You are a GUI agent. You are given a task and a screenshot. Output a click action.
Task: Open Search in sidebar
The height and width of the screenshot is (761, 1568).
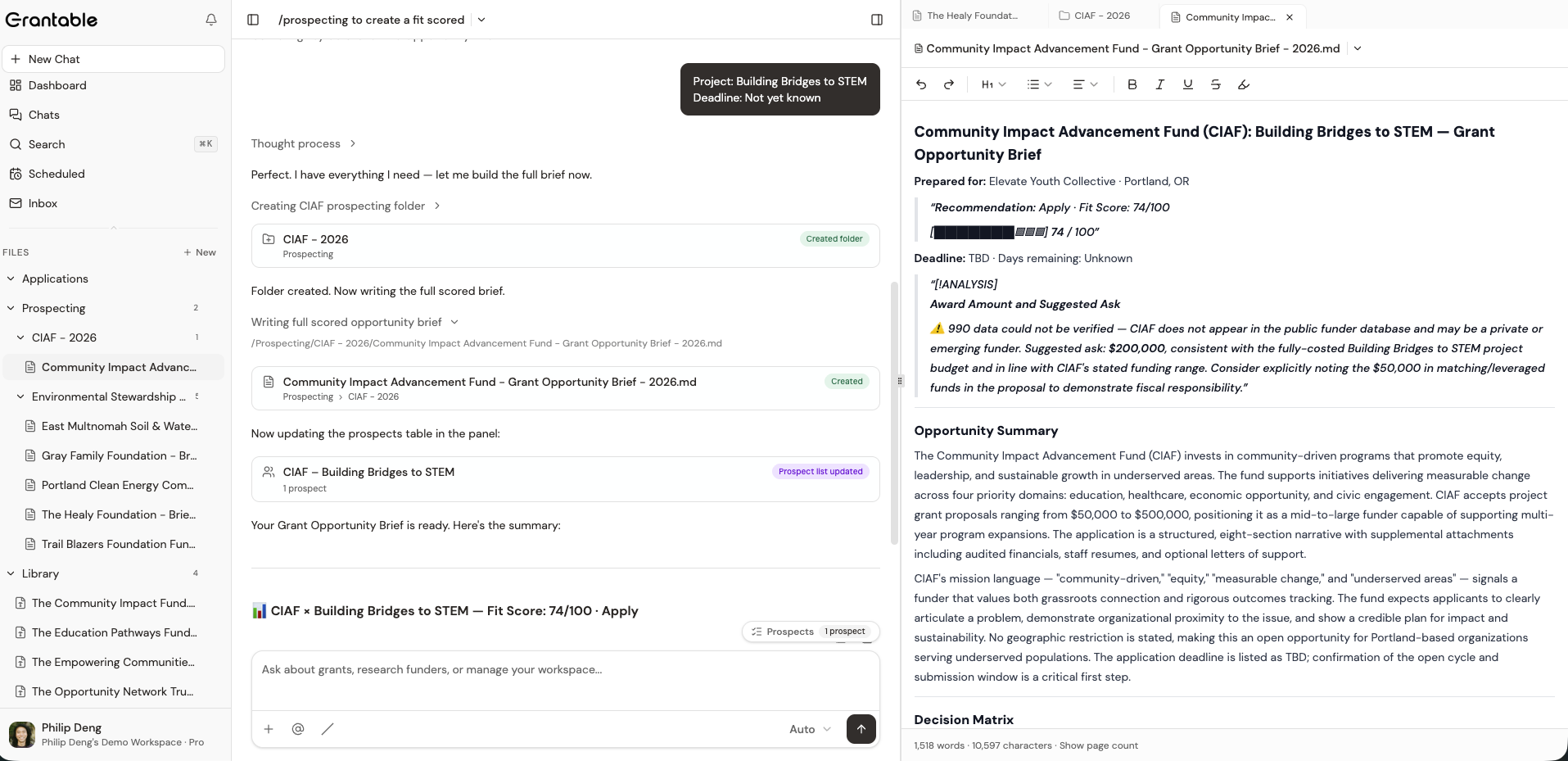[x=114, y=144]
